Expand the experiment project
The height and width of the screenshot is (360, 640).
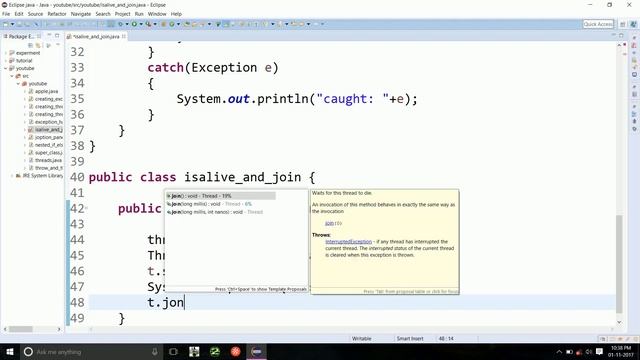pyautogui.click(x=6, y=53)
